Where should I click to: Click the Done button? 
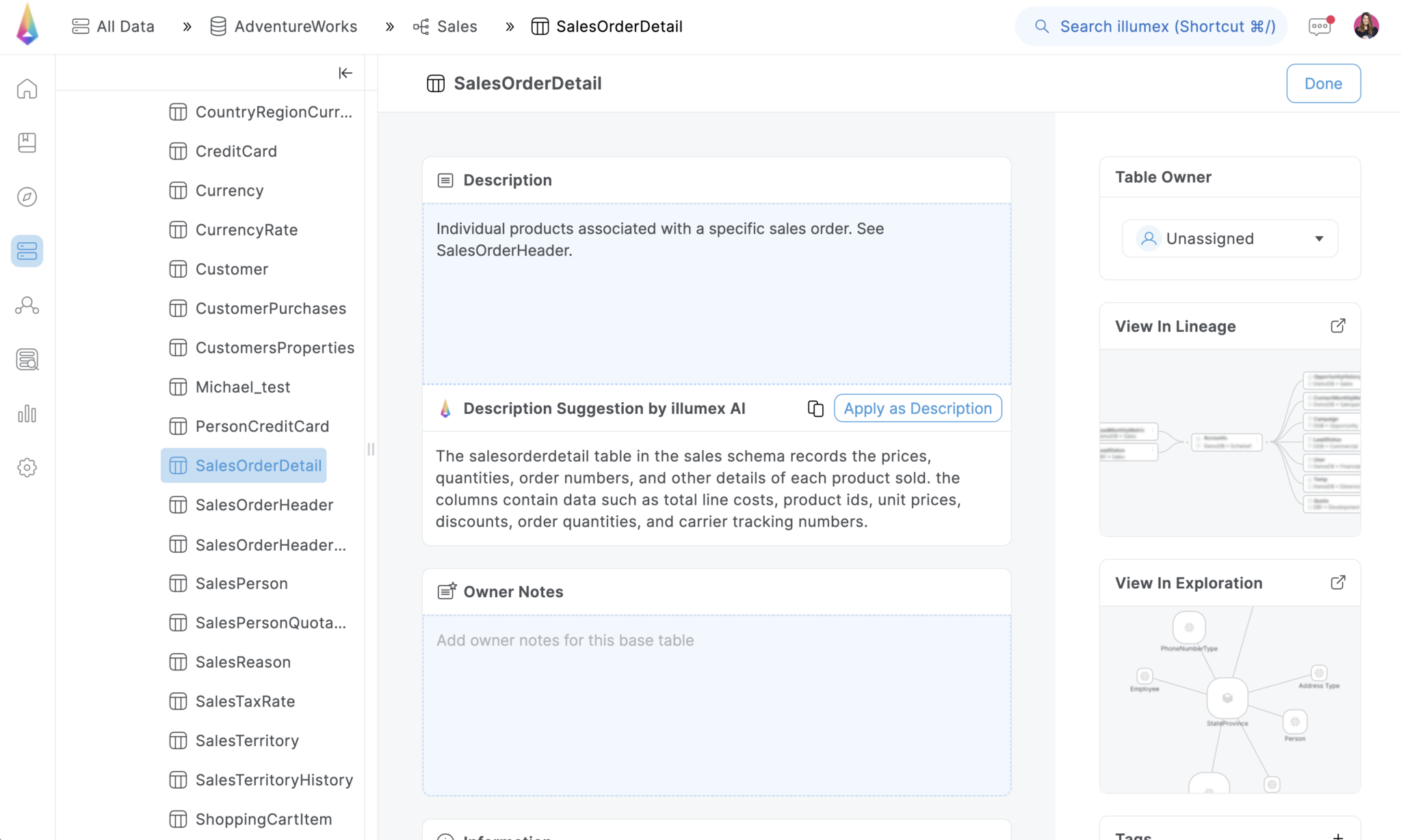[x=1322, y=83]
